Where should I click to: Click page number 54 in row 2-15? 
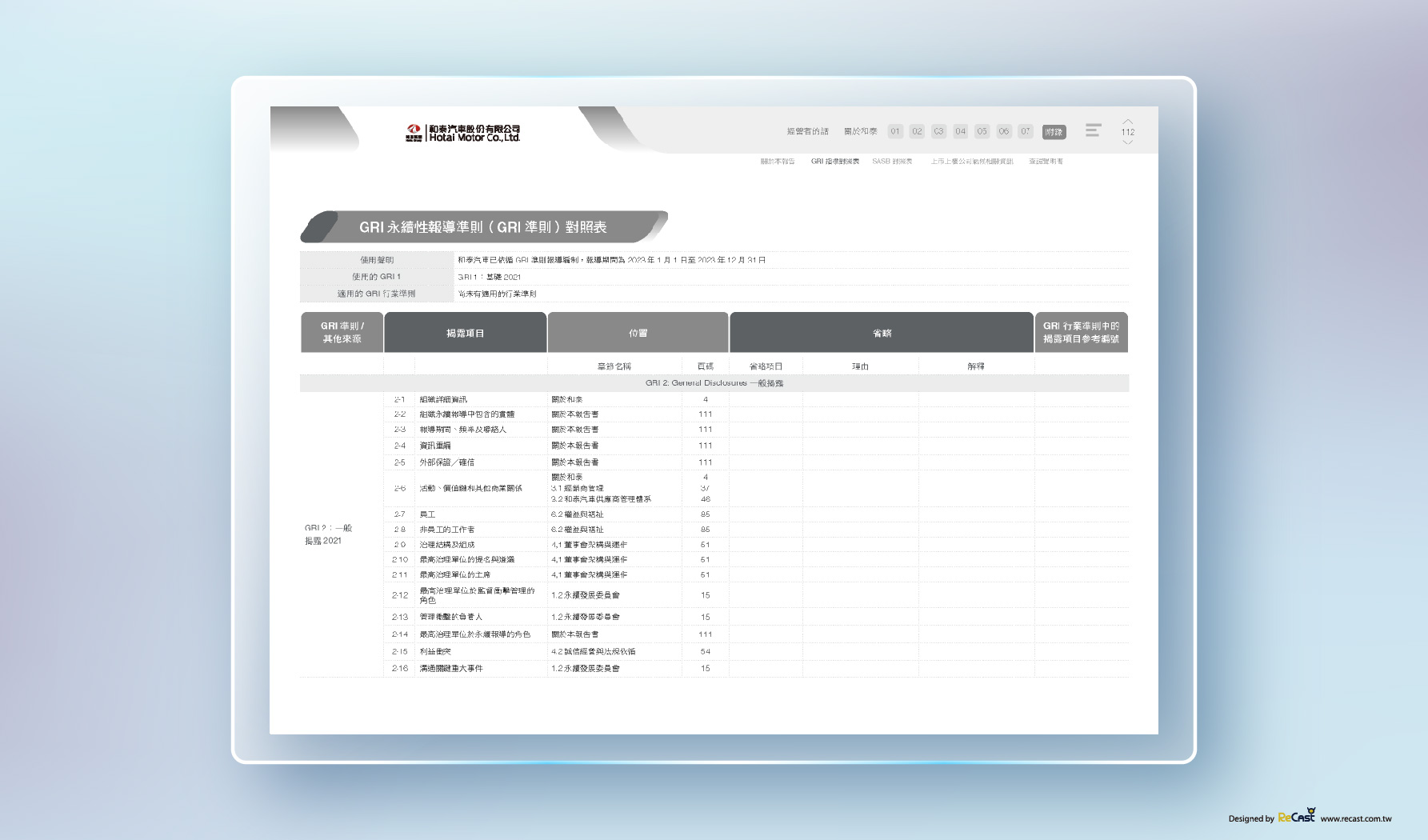click(x=705, y=652)
